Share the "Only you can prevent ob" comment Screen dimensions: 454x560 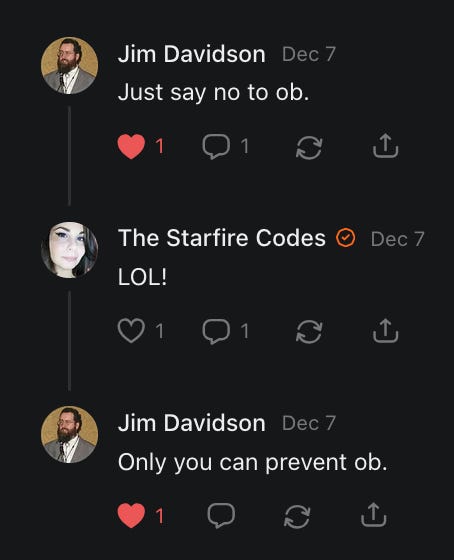point(373,515)
